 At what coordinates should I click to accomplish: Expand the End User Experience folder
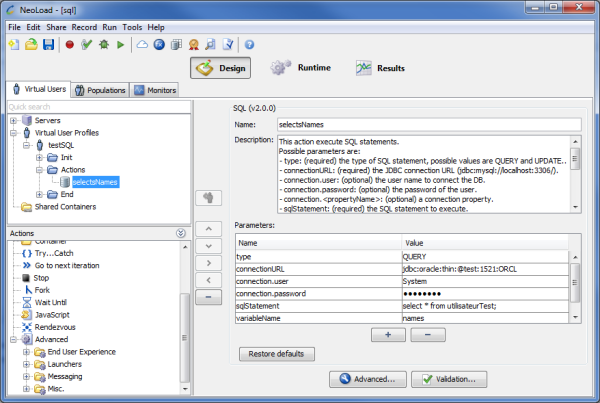click(26, 351)
